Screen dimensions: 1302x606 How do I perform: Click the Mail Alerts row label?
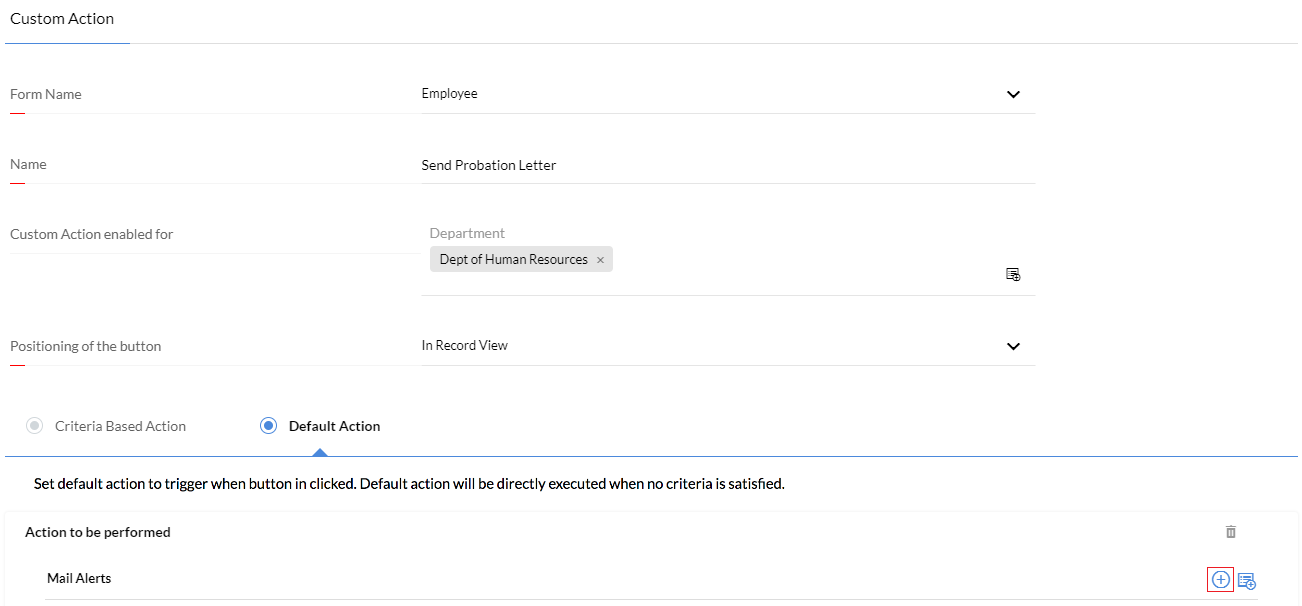point(79,579)
